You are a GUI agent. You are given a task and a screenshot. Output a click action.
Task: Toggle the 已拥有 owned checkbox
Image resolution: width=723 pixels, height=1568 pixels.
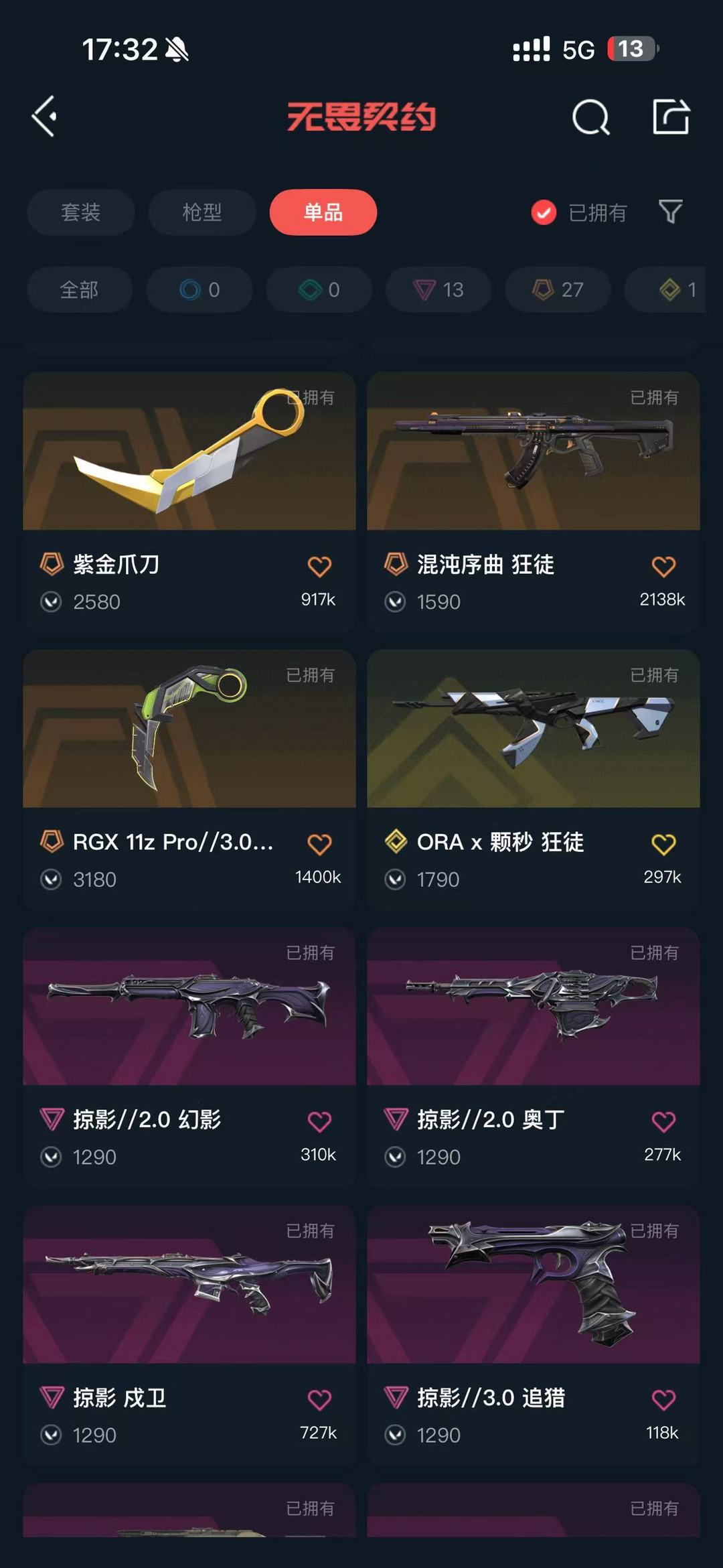544,213
